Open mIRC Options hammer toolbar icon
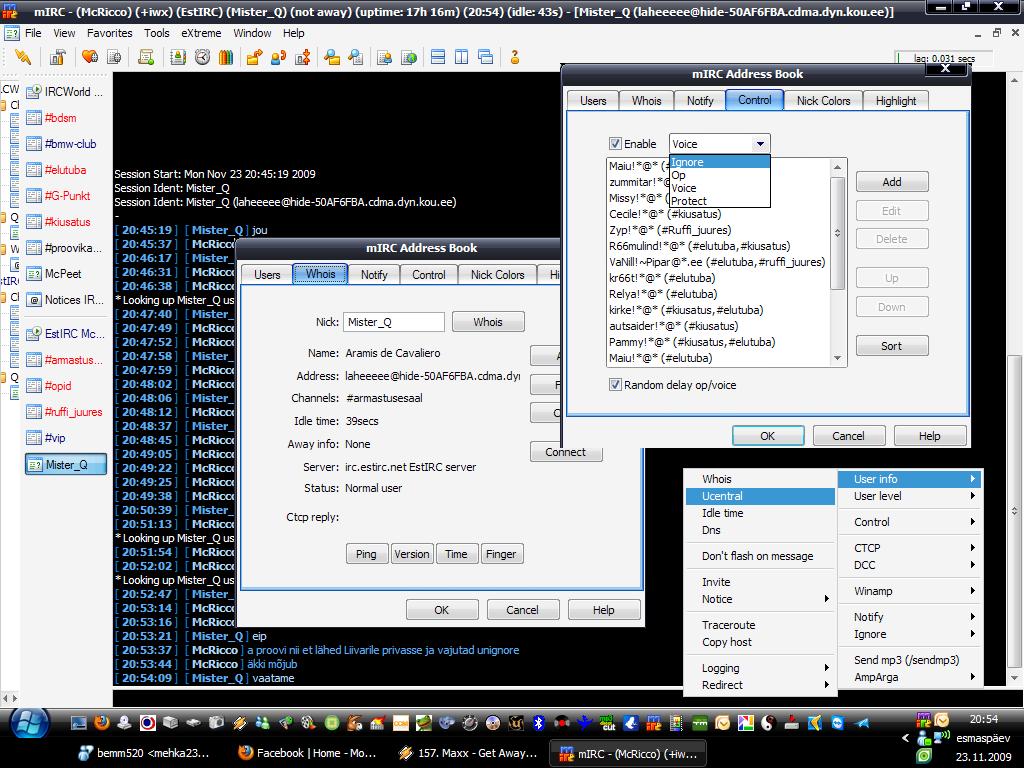The image size is (1024, 768). click(57, 57)
